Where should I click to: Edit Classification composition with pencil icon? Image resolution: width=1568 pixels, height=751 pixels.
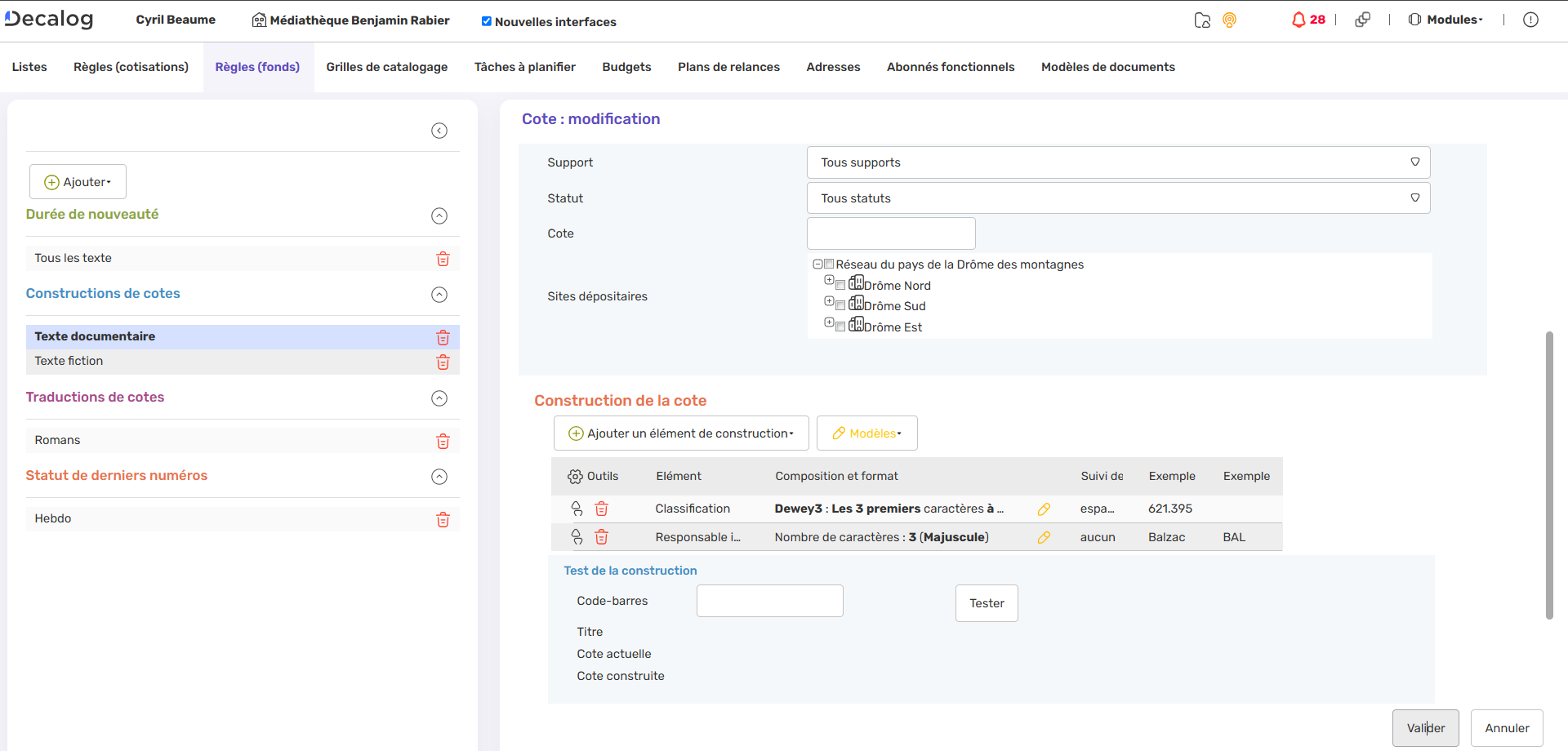pos(1044,509)
